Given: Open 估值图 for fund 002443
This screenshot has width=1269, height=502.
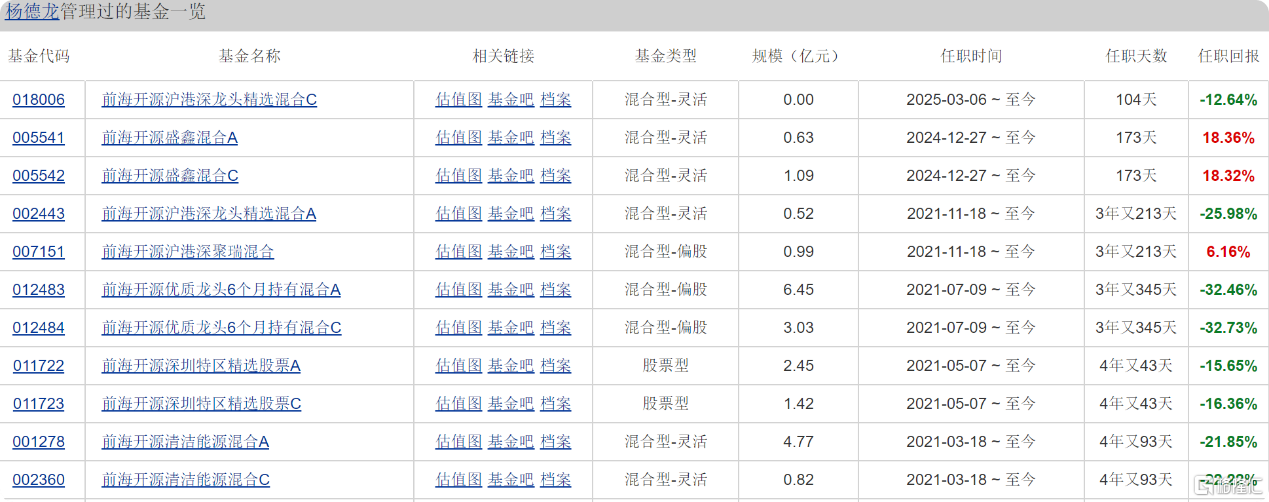Looking at the screenshot, I should coord(459,214).
